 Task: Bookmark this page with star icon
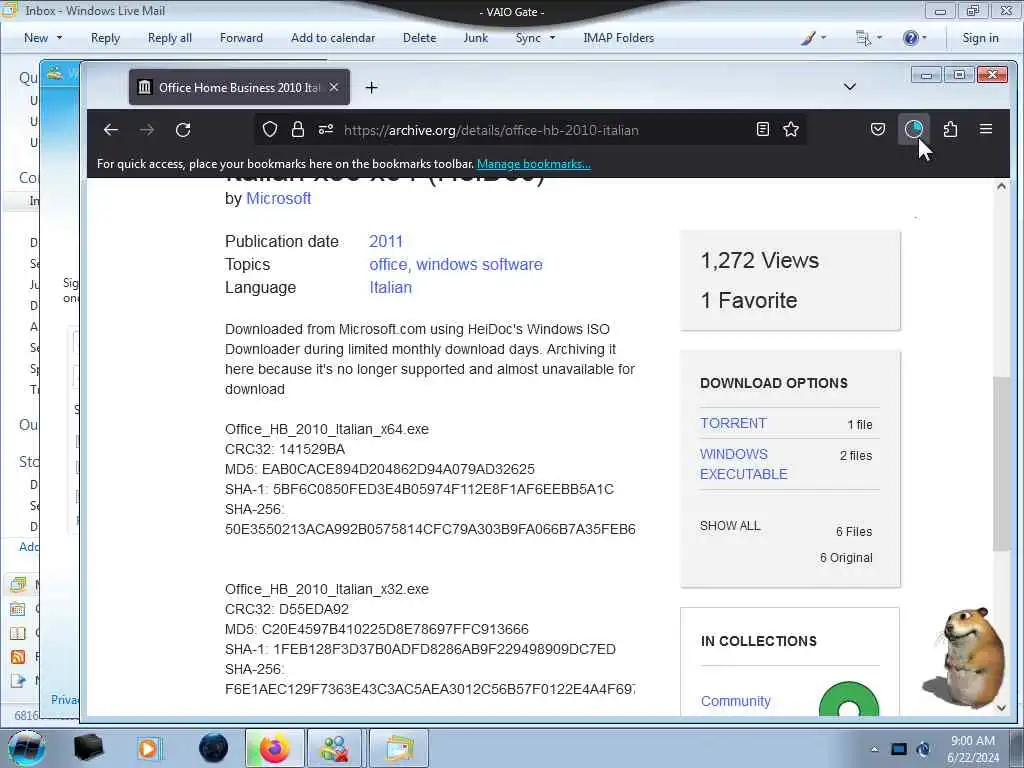click(x=791, y=129)
